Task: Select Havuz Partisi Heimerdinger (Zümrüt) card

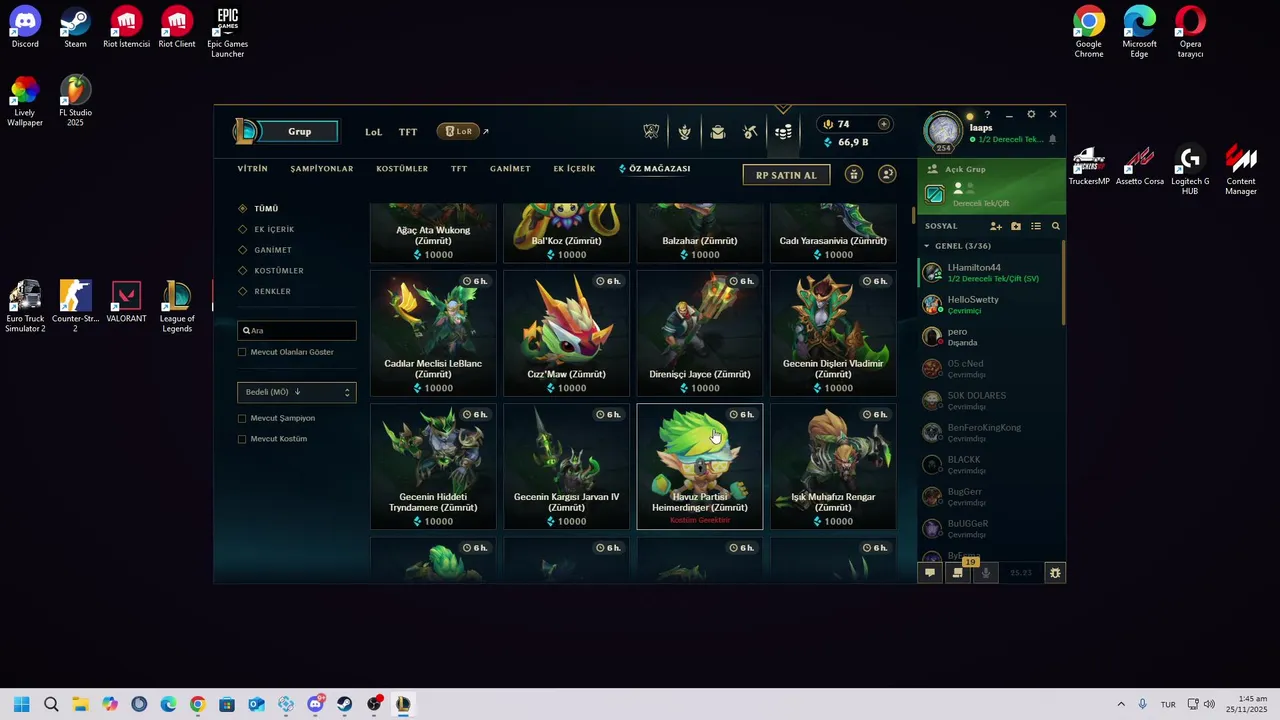Action: pos(700,466)
